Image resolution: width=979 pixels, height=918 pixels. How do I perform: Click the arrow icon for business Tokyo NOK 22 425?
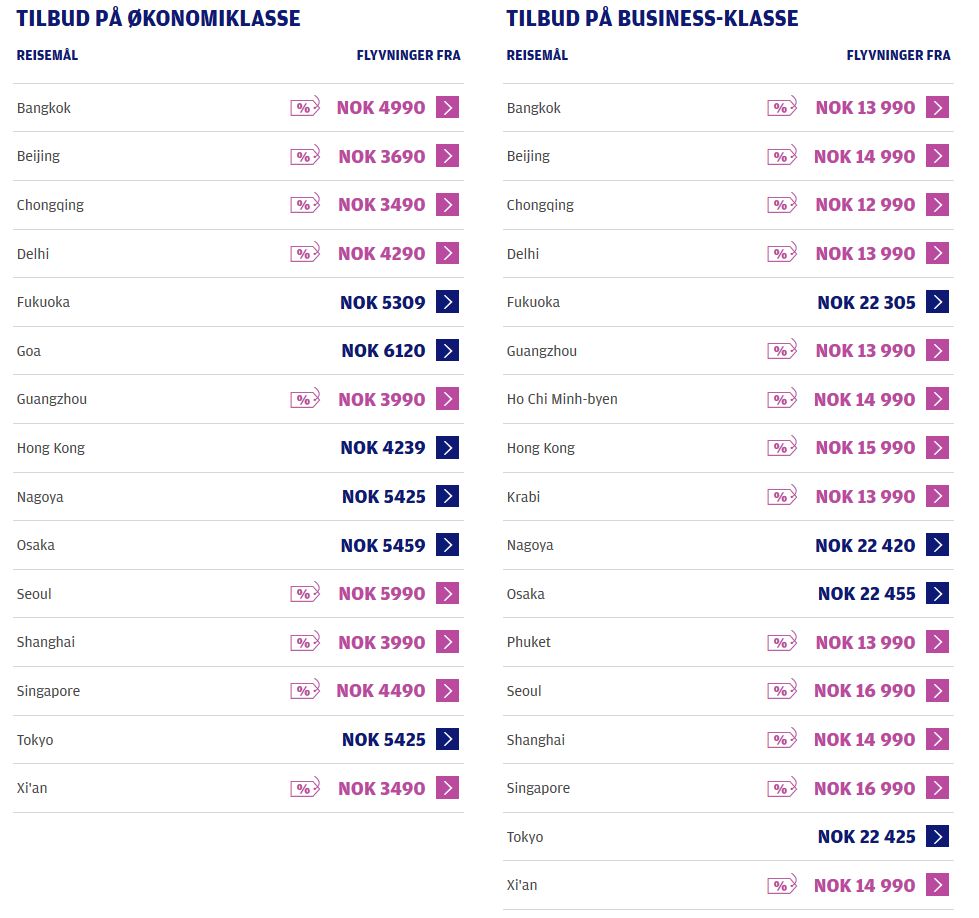tap(937, 836)
